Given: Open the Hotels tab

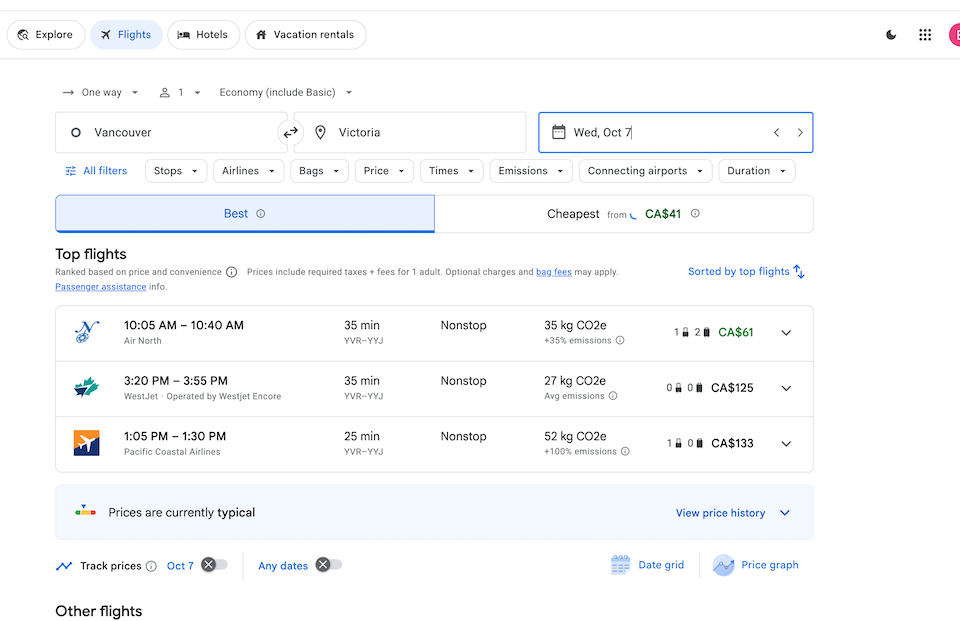Looking at the screenshot, I should point(203,35).
